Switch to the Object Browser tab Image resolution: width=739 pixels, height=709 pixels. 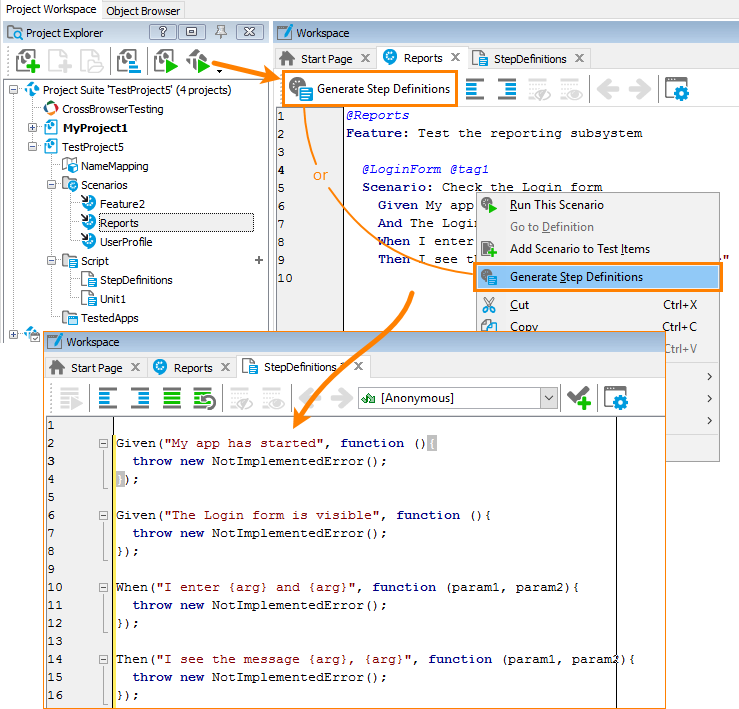[143, 11]
